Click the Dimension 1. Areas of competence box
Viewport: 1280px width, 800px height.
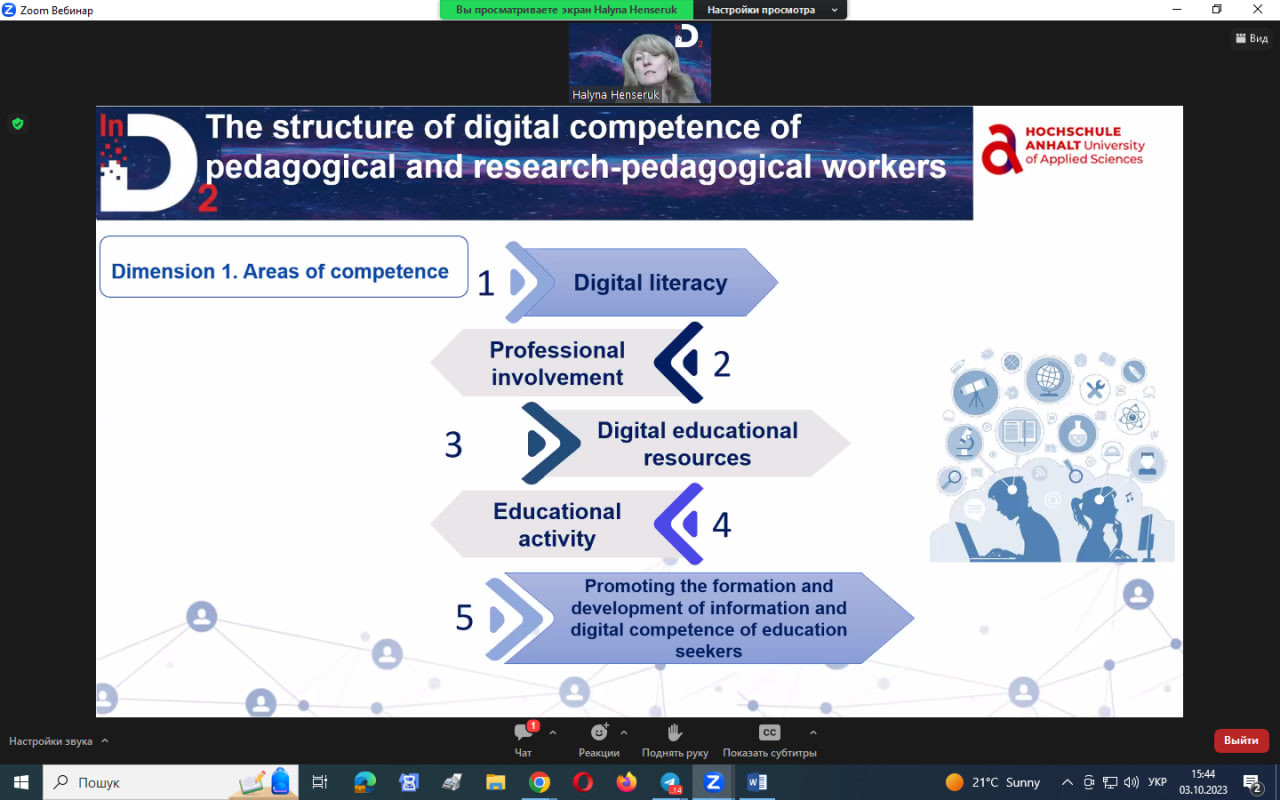point(284,267)
